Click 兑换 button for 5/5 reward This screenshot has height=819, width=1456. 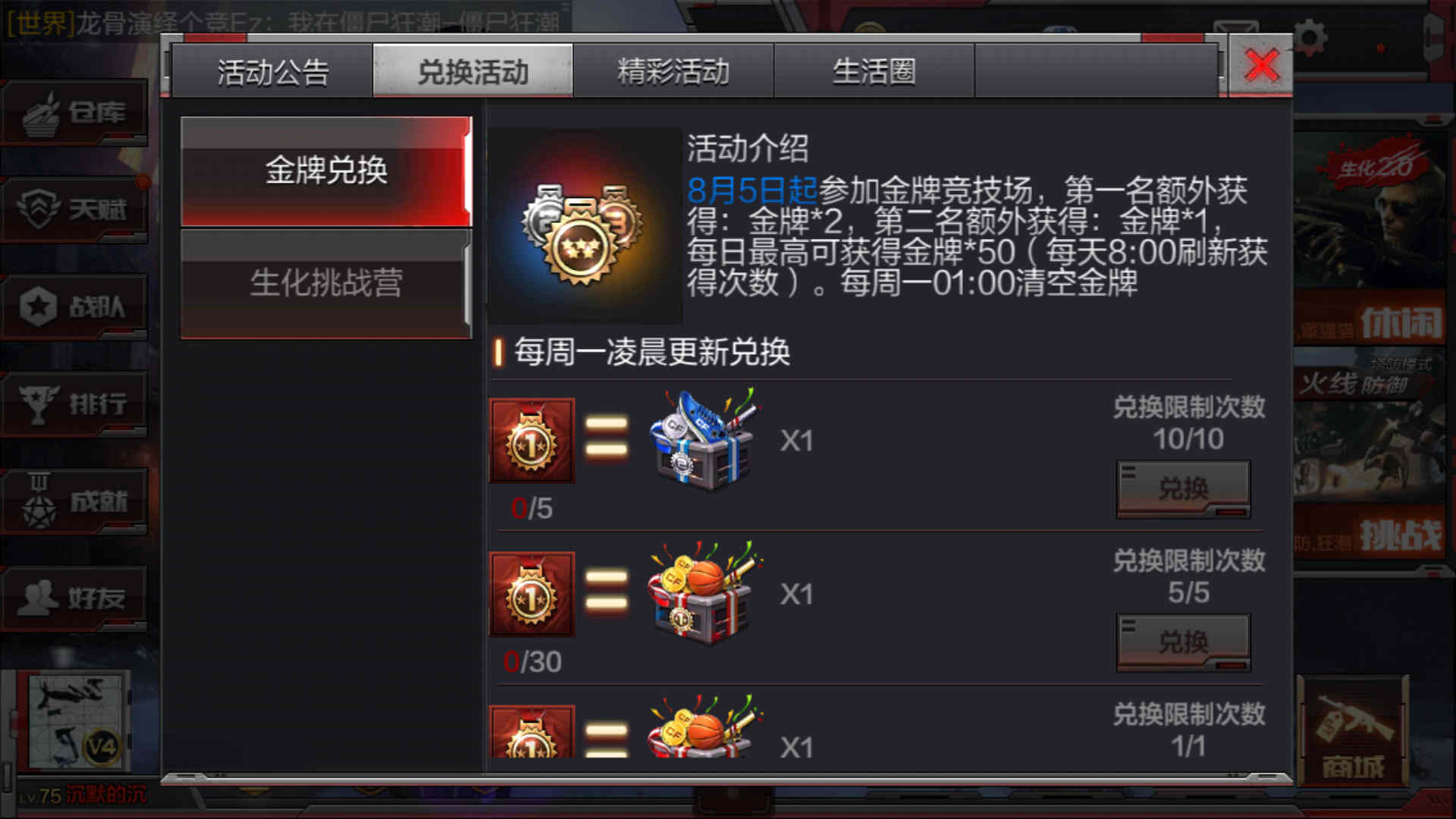point(1184,642)
